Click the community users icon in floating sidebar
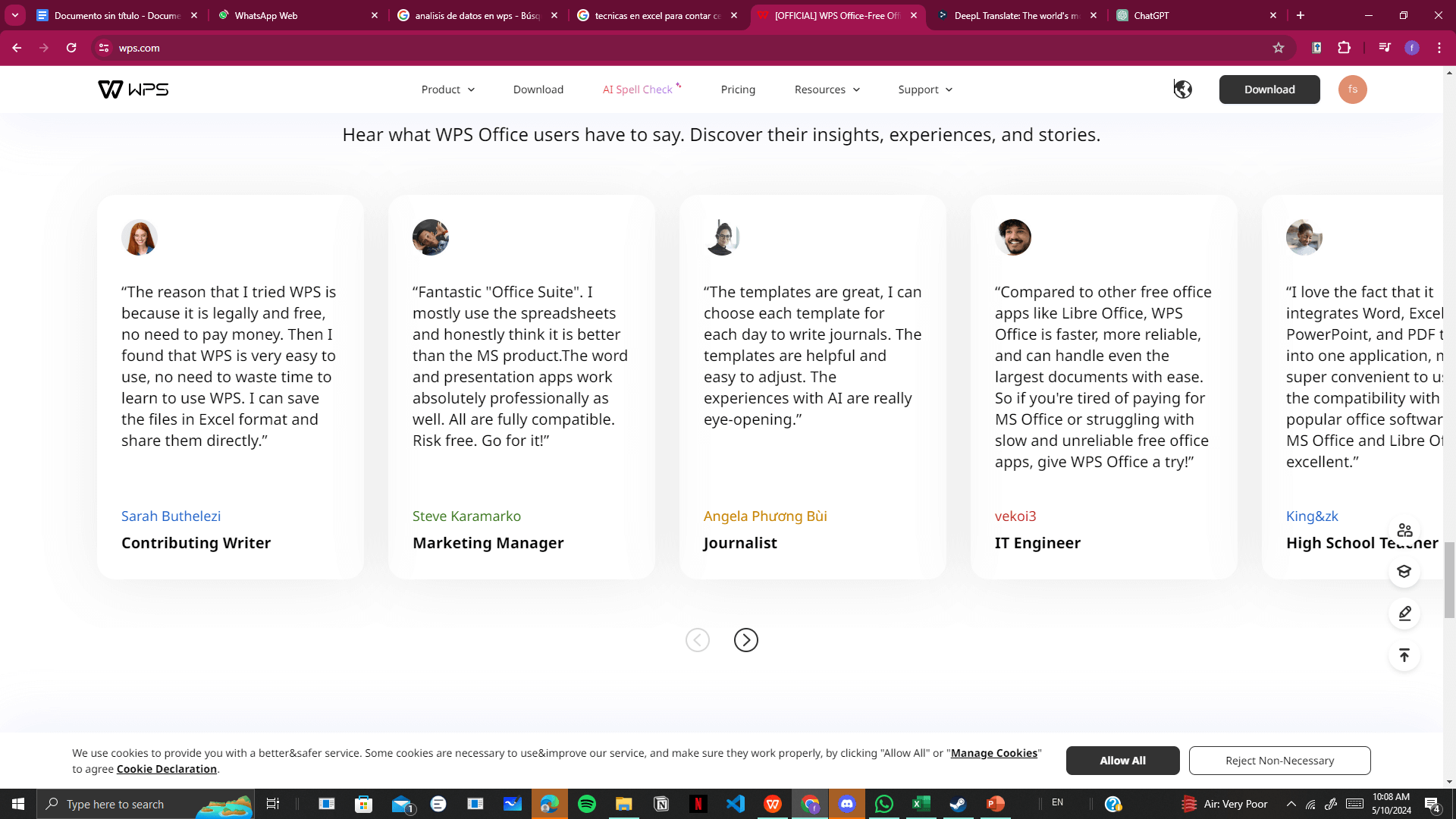This screenshot has height=819, width=1456. tap(1404, 530)
